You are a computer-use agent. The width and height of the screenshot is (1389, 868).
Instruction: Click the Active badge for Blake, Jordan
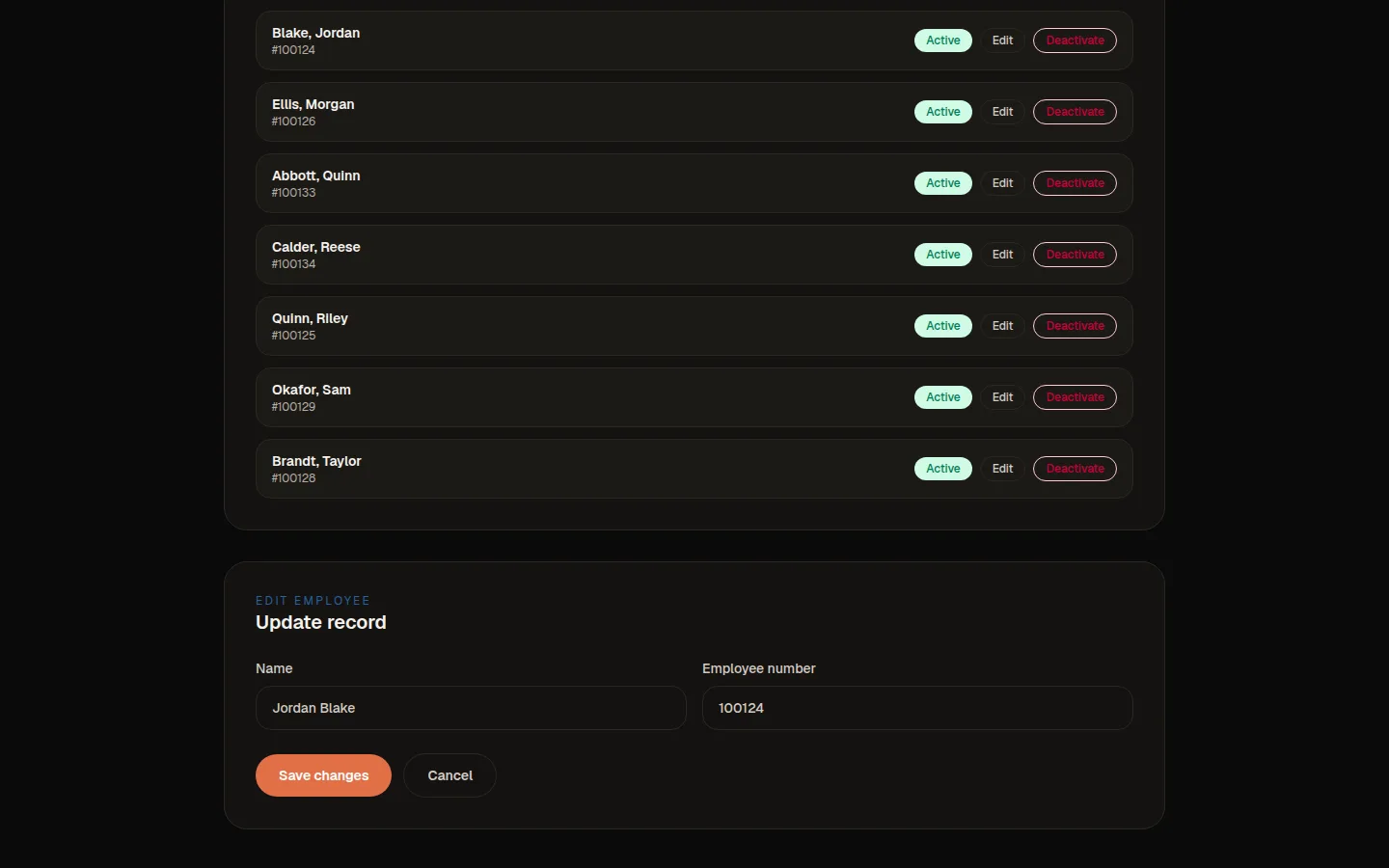point(943,41)
